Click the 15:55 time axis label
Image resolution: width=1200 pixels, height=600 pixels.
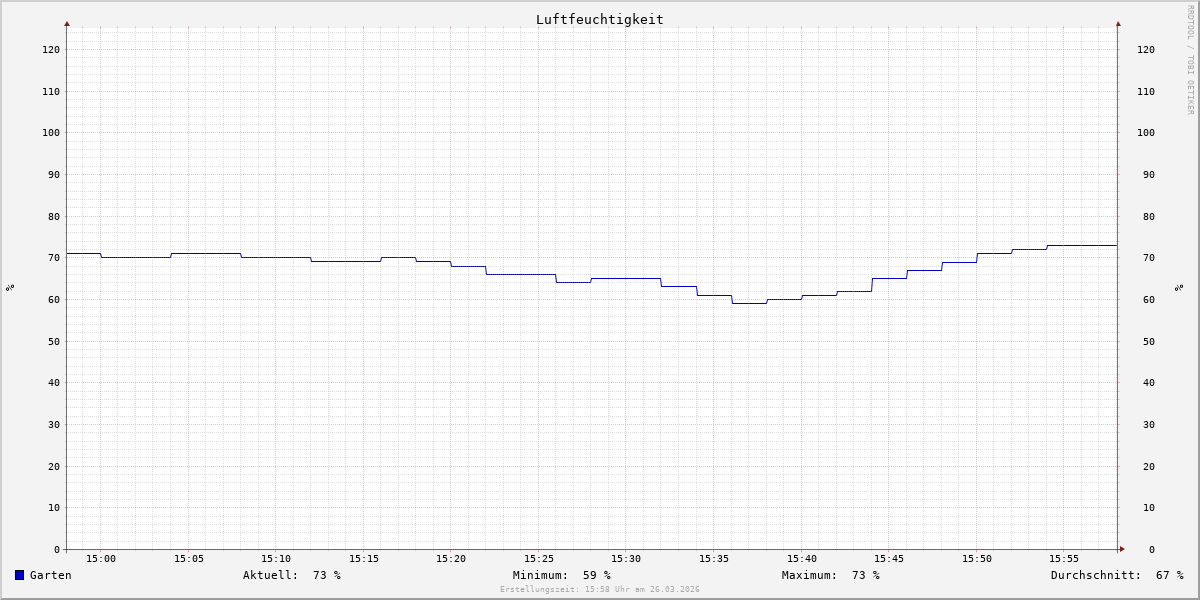click(1064, 559)
